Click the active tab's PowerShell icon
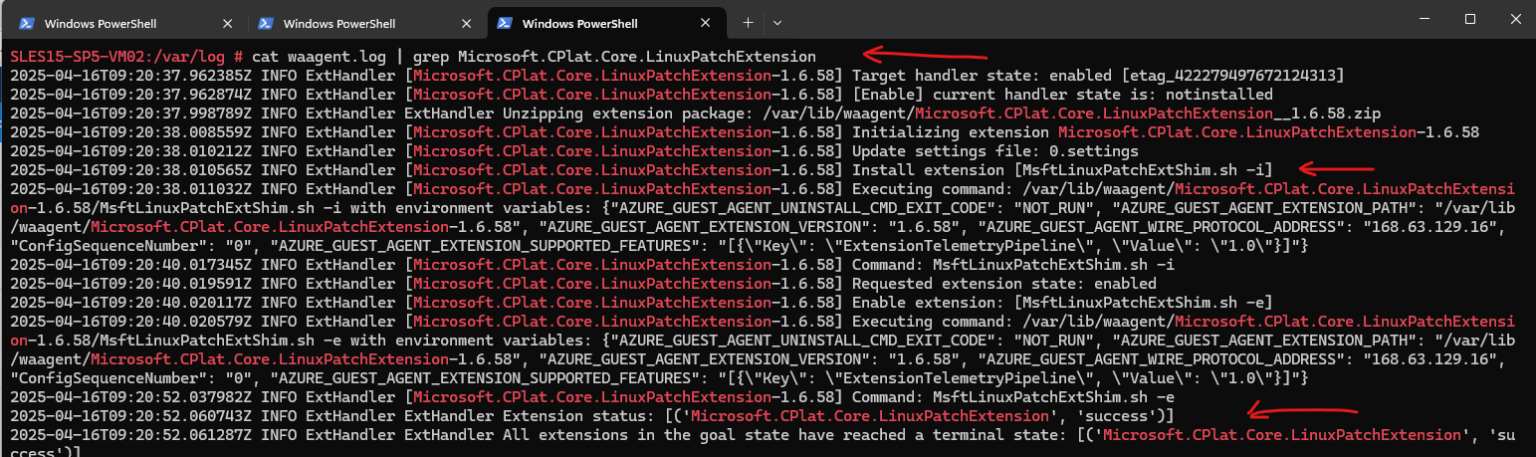The image size is (1536, 457). coord(505,23)
